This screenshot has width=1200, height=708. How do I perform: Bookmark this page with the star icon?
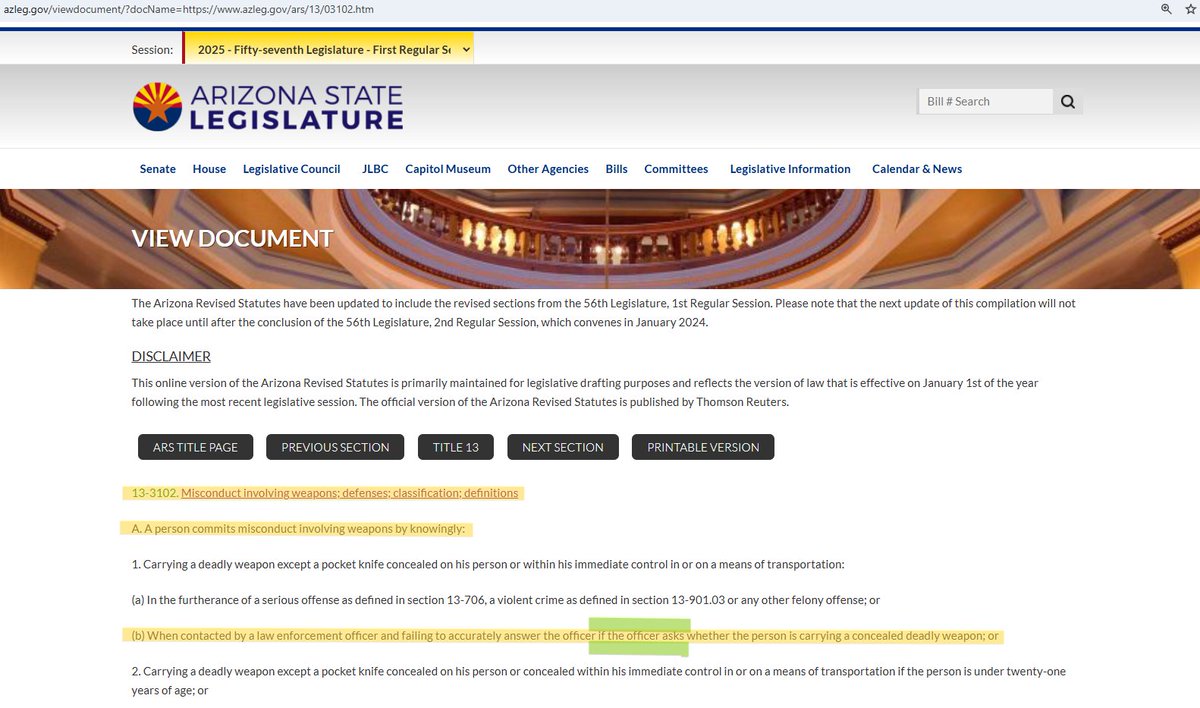(1190, 8)
